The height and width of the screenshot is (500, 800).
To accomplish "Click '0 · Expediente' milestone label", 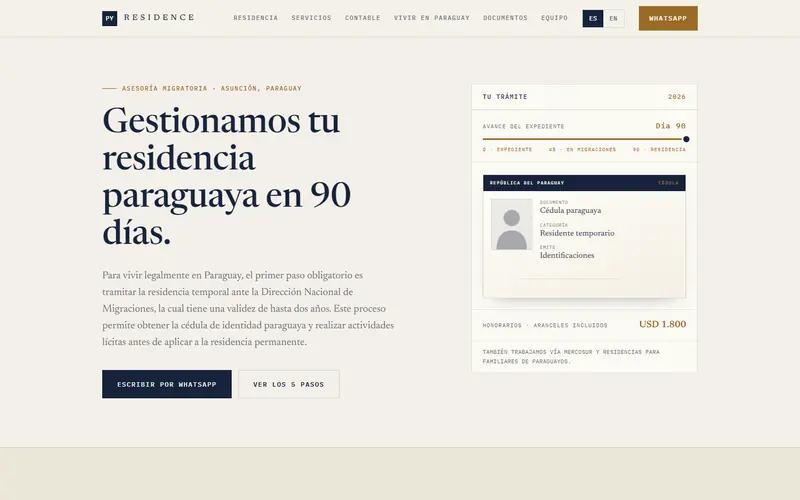I will tap(507, 149).
